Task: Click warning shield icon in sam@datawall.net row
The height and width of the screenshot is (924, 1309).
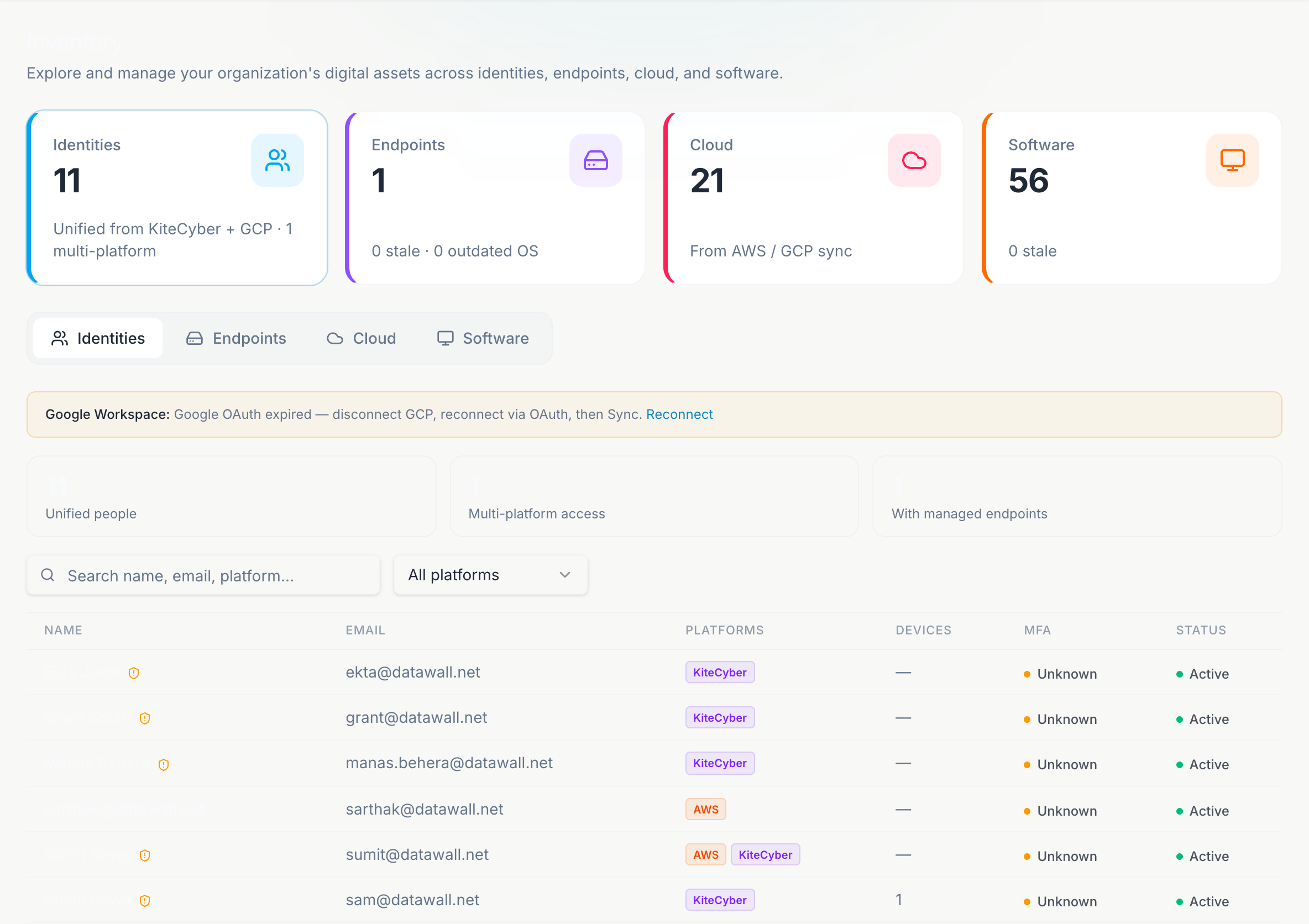Action: point(145,901)
